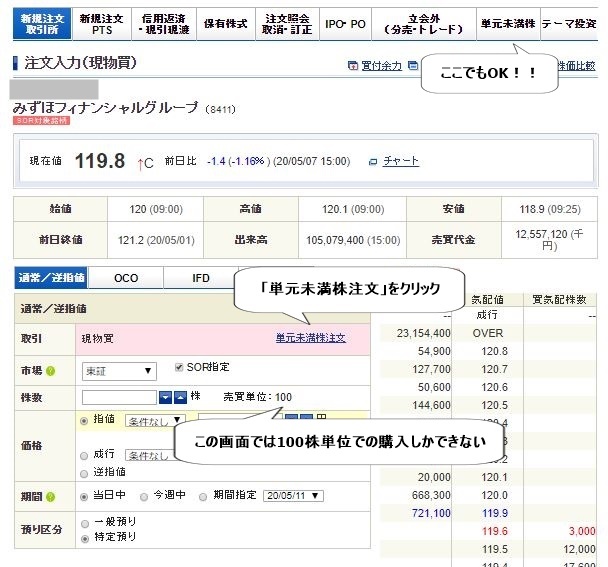The height and width of the screenshot is (567, 608).
Task: Click ask price 120.0 in order book
Action: (494, 495)
